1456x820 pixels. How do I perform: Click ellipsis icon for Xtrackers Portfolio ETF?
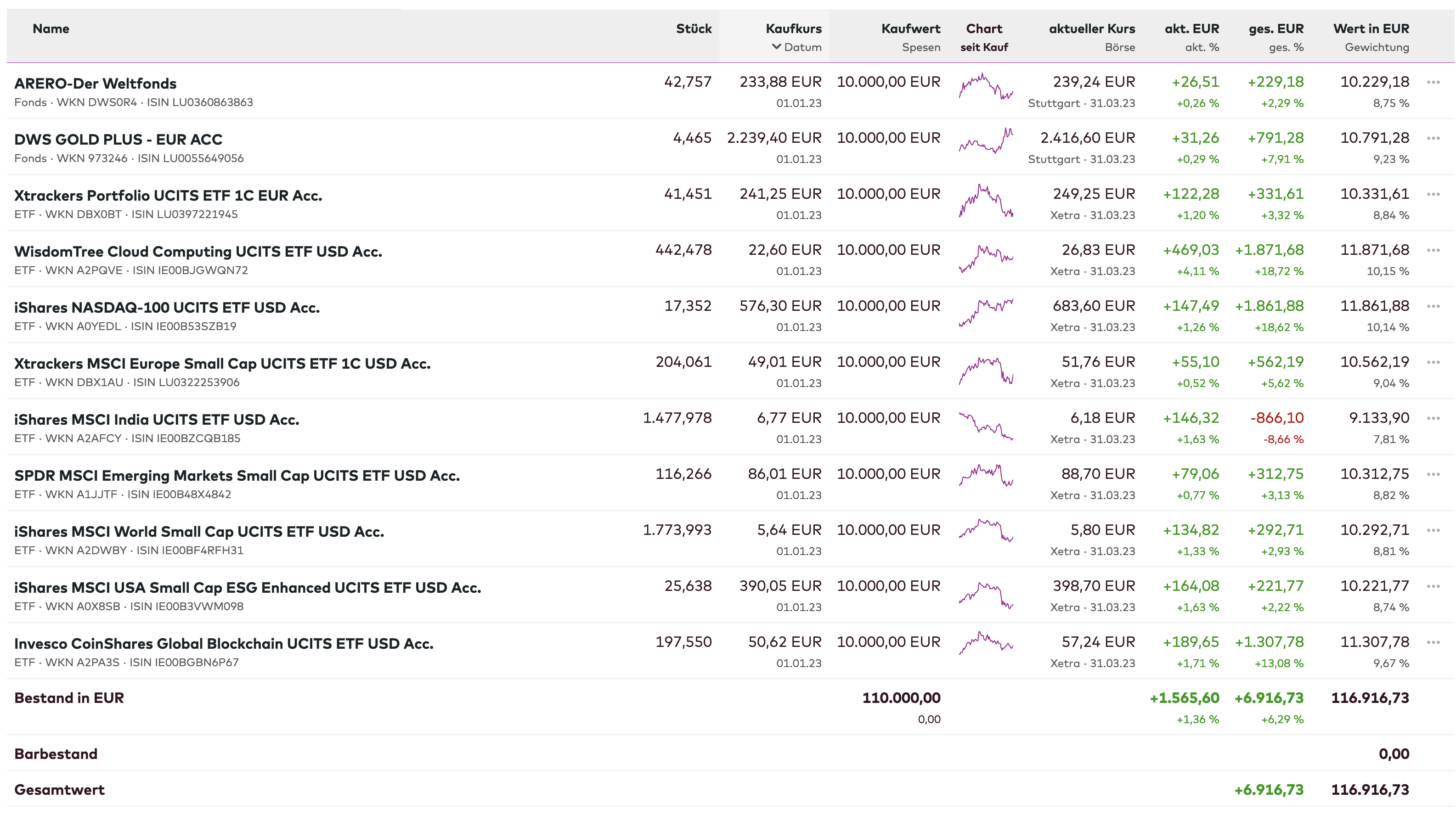point(1433,194)
